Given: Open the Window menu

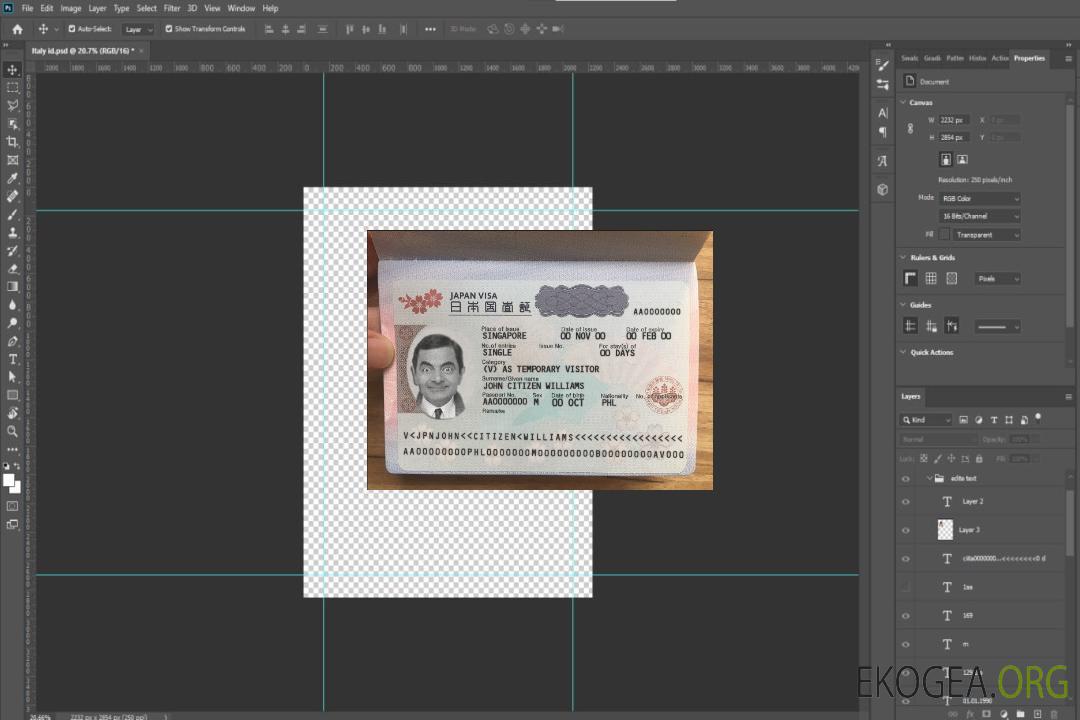Looking at the screenshot, I should (x=241, y=8).
